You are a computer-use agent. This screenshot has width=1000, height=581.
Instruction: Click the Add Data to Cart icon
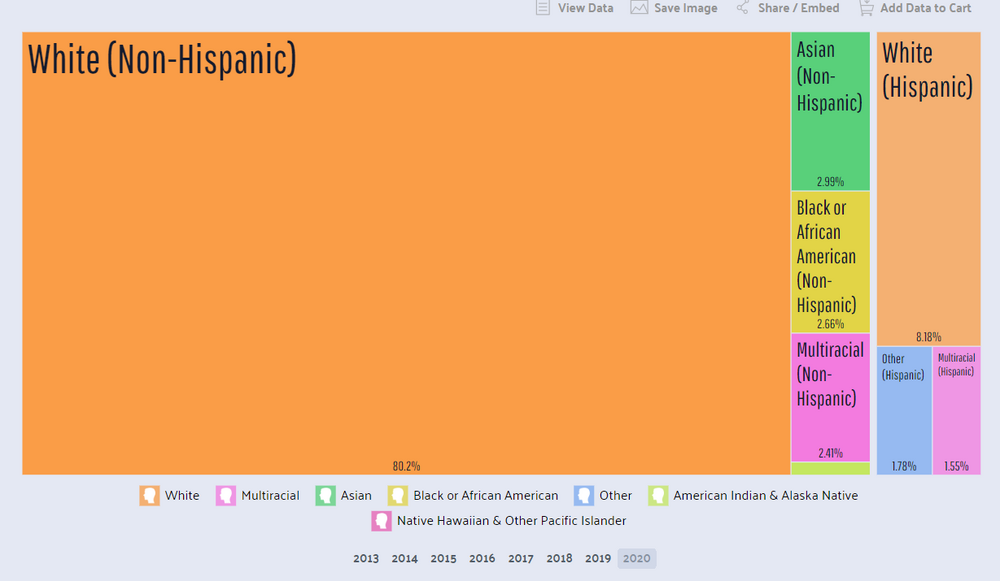[866, 8]
